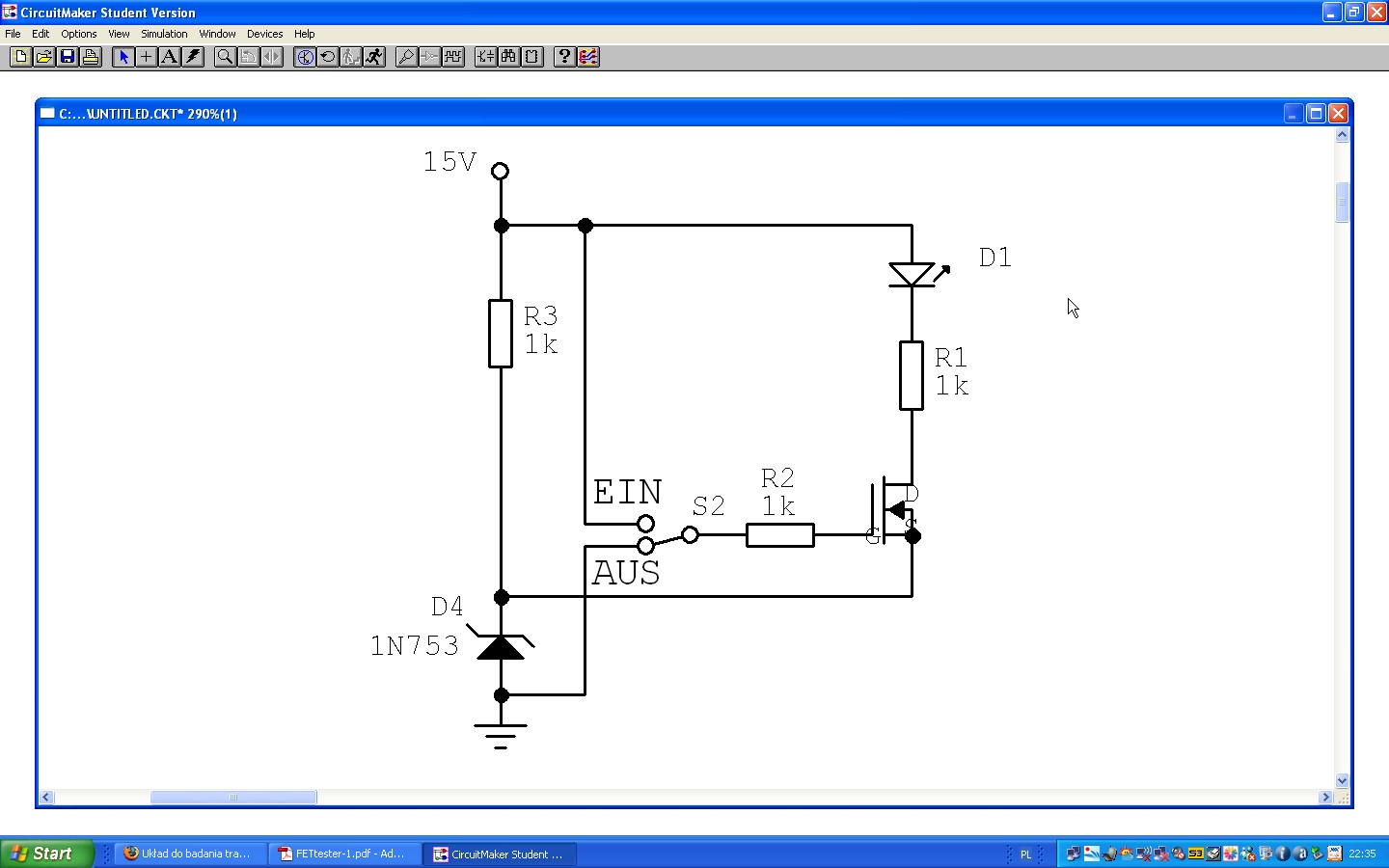Select the Delete tool (lightning bolt)
Image resolution: width=1389 pixels, height=868 pixels.
[192, 57]
